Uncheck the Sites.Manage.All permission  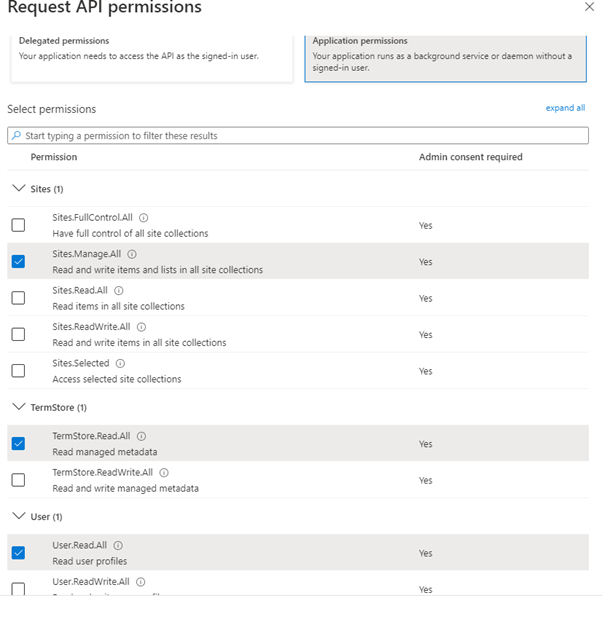18,262
